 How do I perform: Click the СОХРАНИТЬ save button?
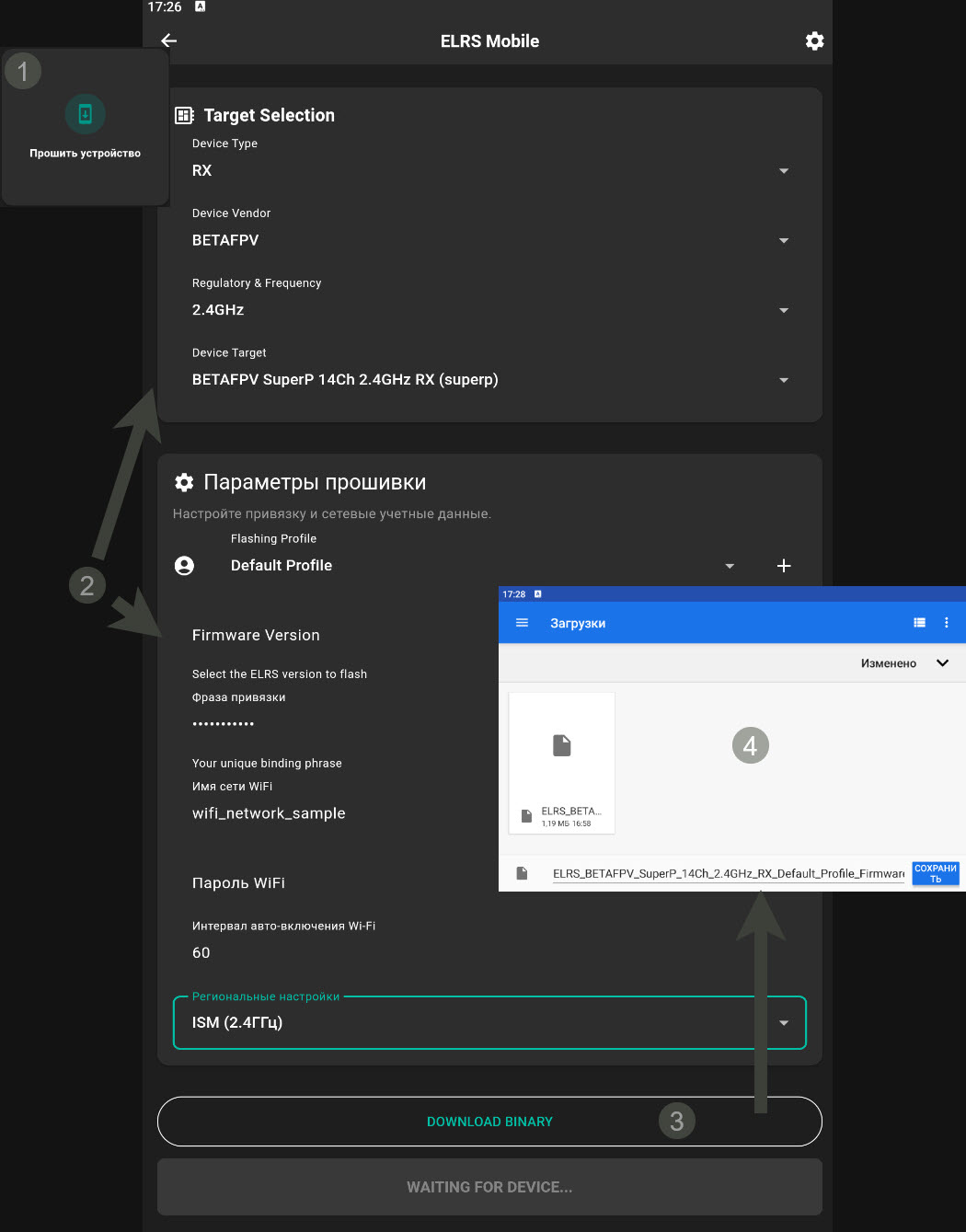click(x=936, y=873)
